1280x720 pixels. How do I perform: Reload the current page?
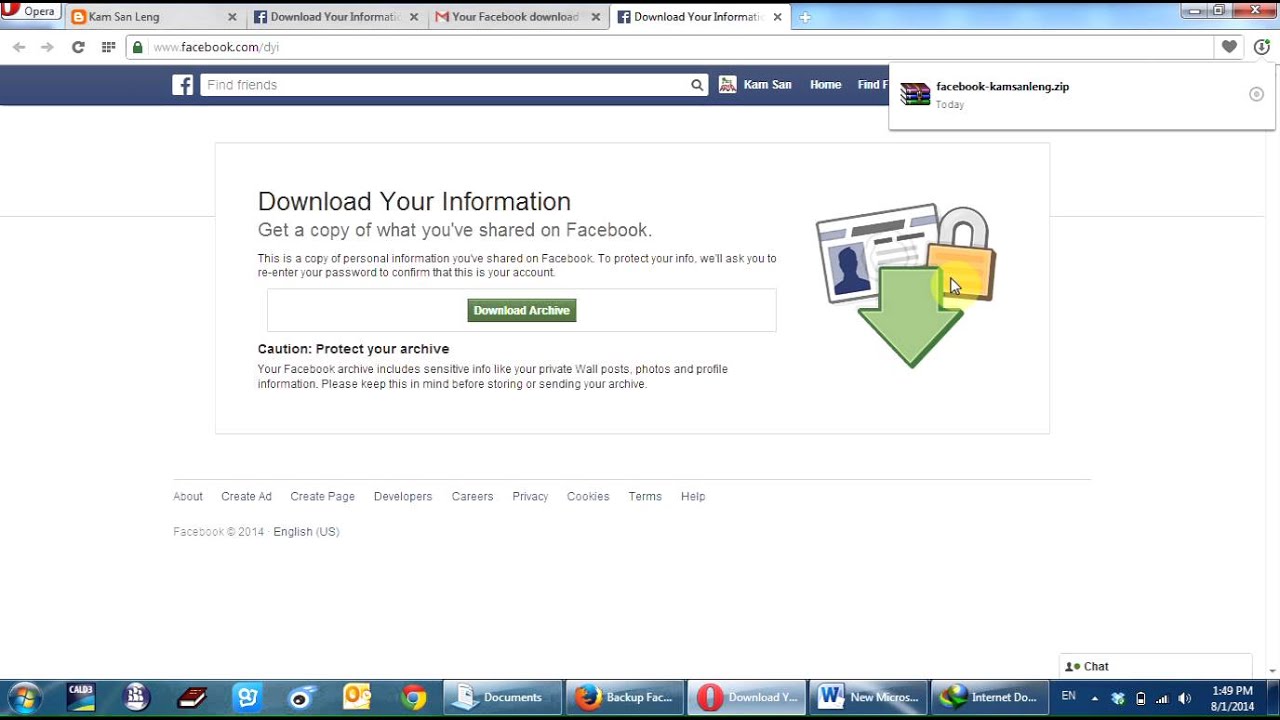coord(78,47)
